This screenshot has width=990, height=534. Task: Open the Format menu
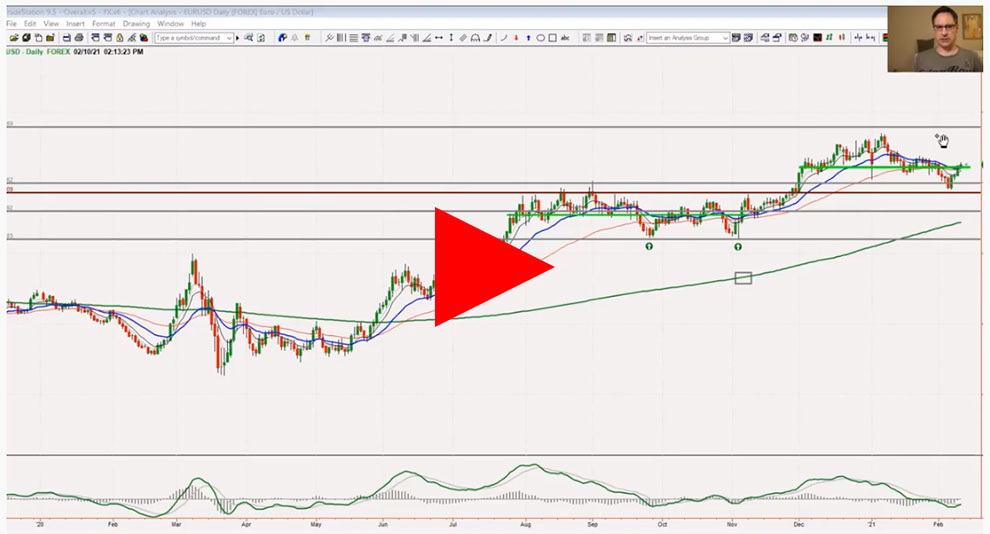point(104,24)
